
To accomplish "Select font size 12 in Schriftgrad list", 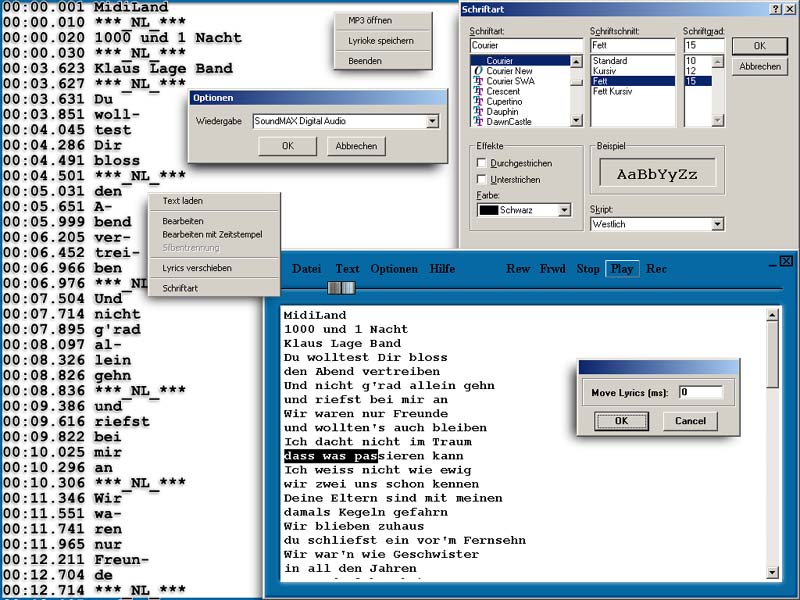I will 691,71.
